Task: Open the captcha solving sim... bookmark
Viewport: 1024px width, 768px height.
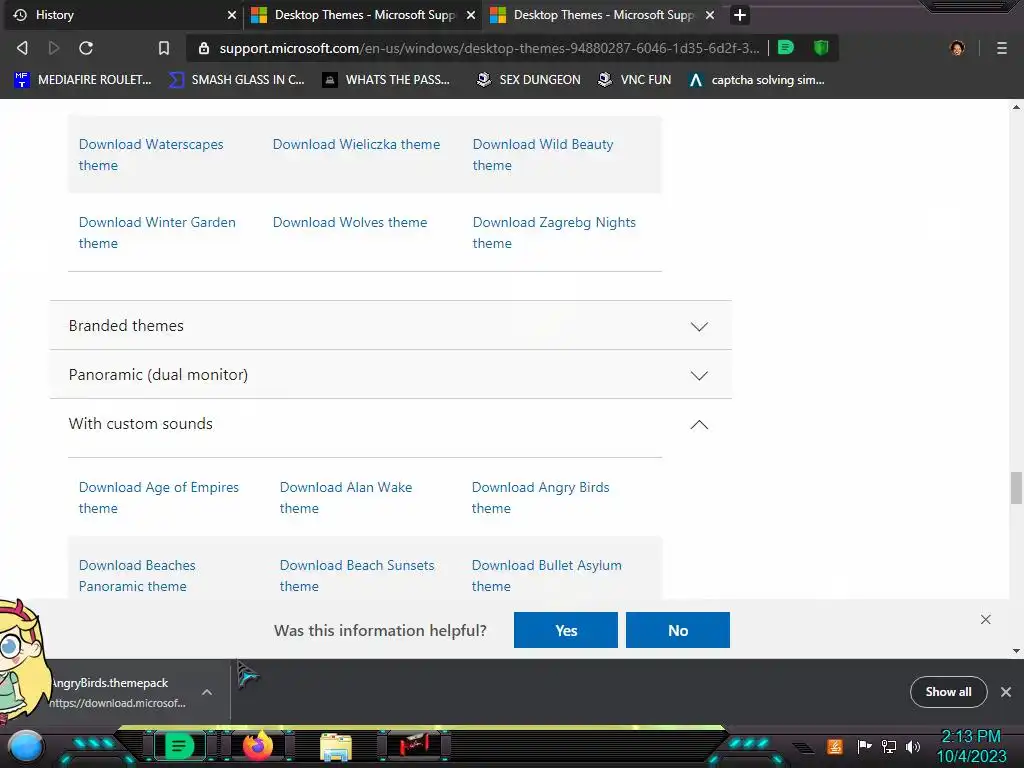Action: click(757, 80)
